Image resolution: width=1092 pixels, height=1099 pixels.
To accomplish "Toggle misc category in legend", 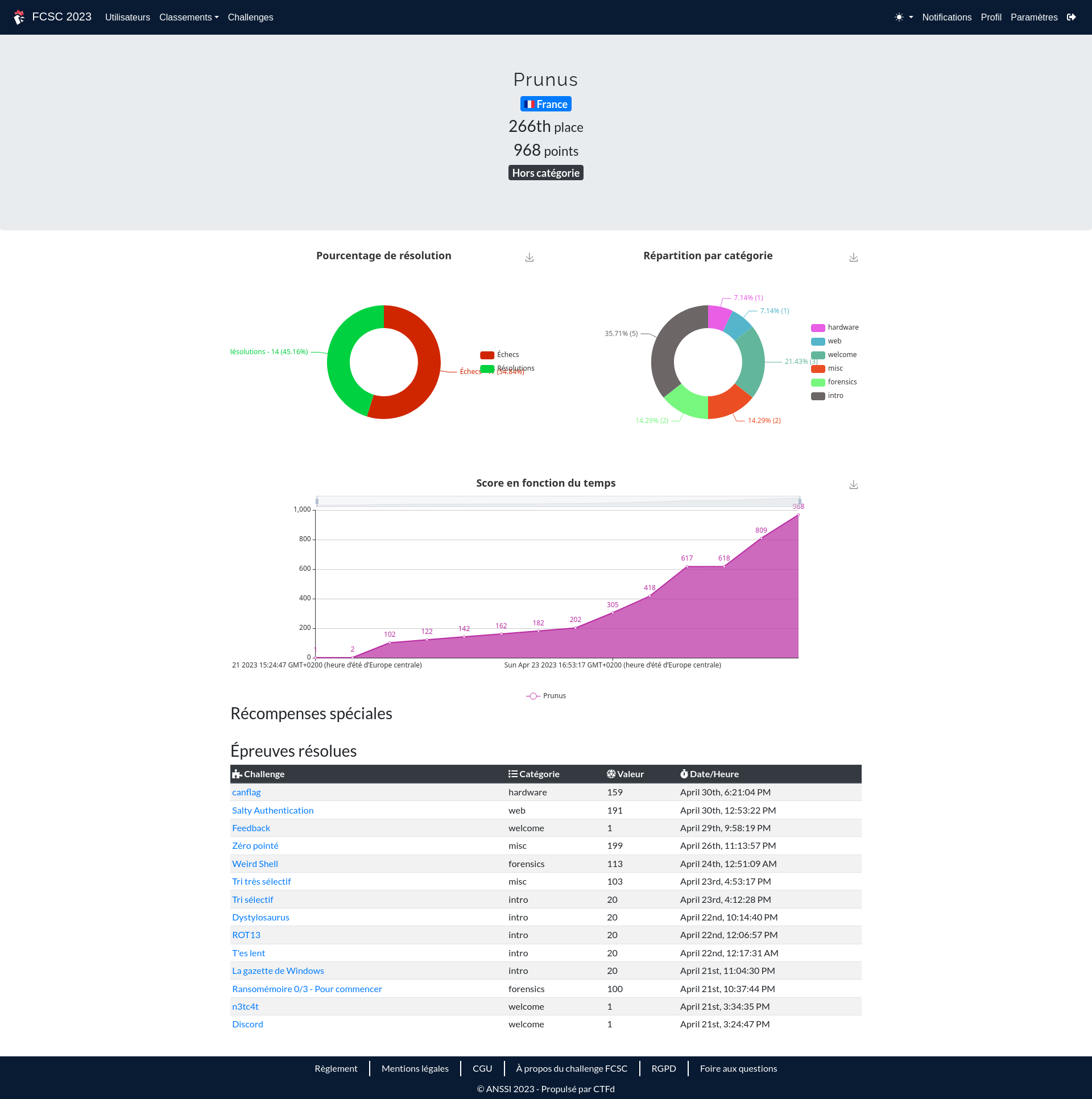I will pos(826,368).
